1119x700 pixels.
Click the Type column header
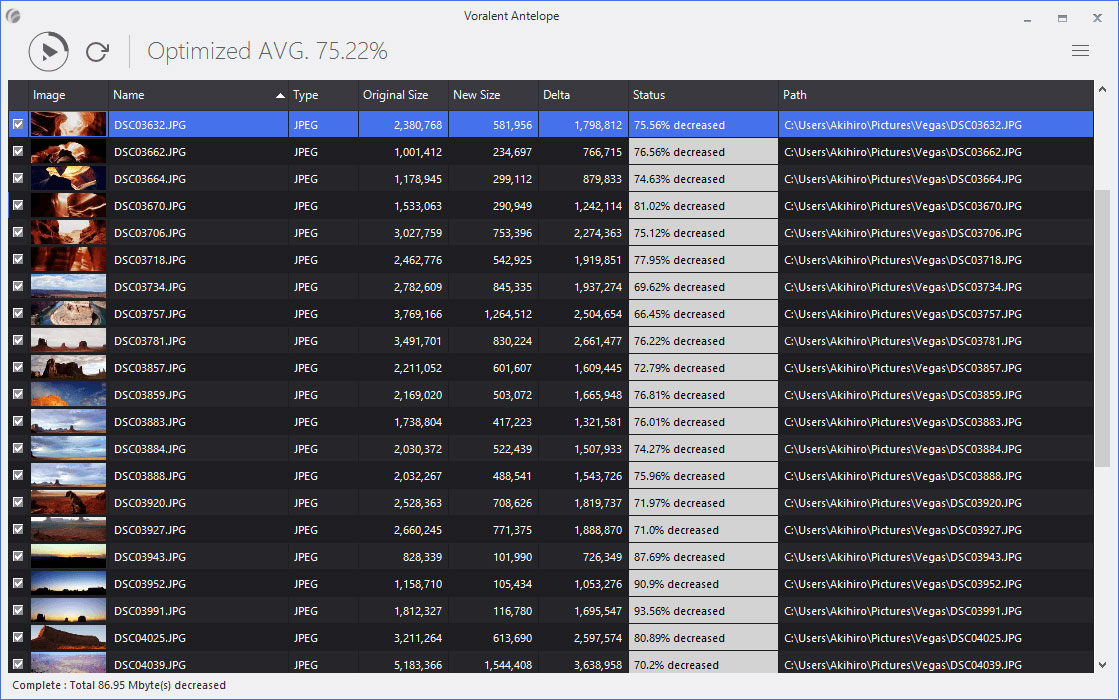tap(305, 96)
